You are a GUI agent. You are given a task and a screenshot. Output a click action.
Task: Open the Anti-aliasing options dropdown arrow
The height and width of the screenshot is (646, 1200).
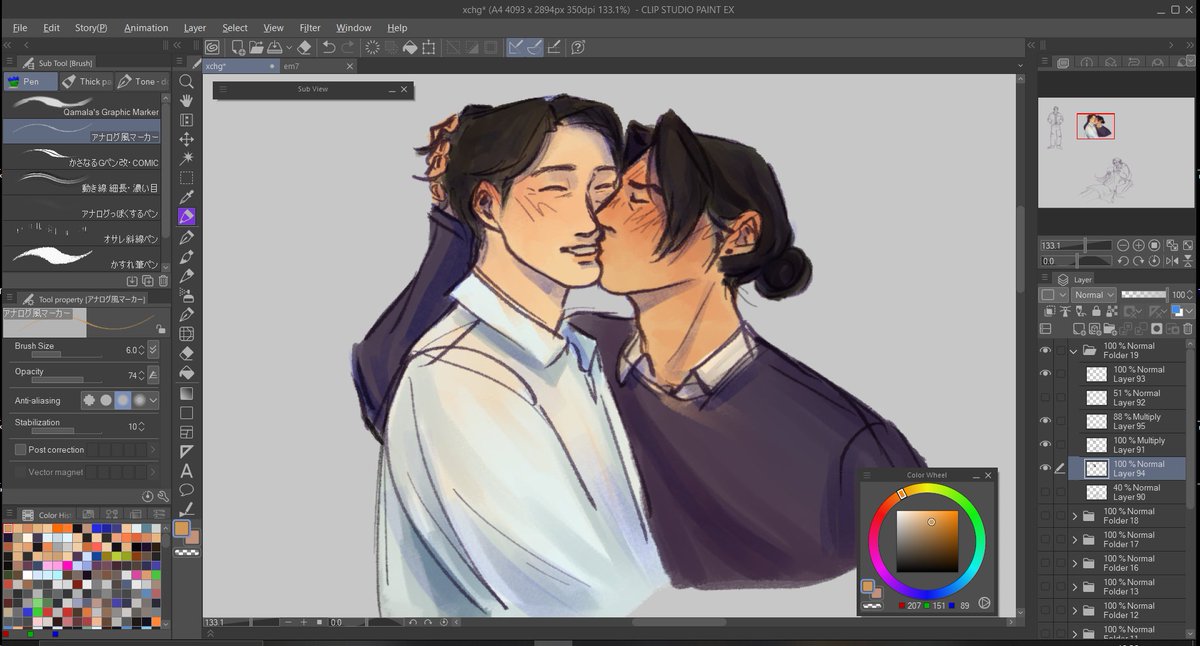point(153,400)
